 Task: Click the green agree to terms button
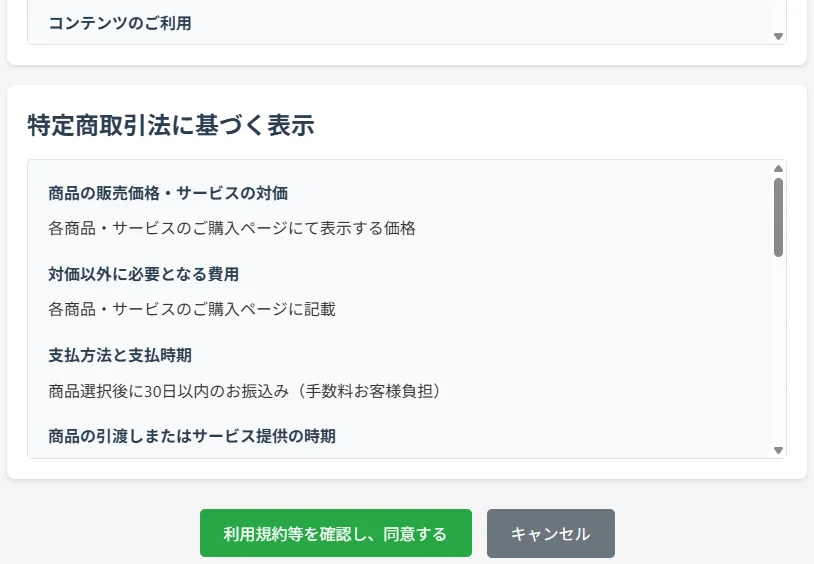[x=335, y=533]
